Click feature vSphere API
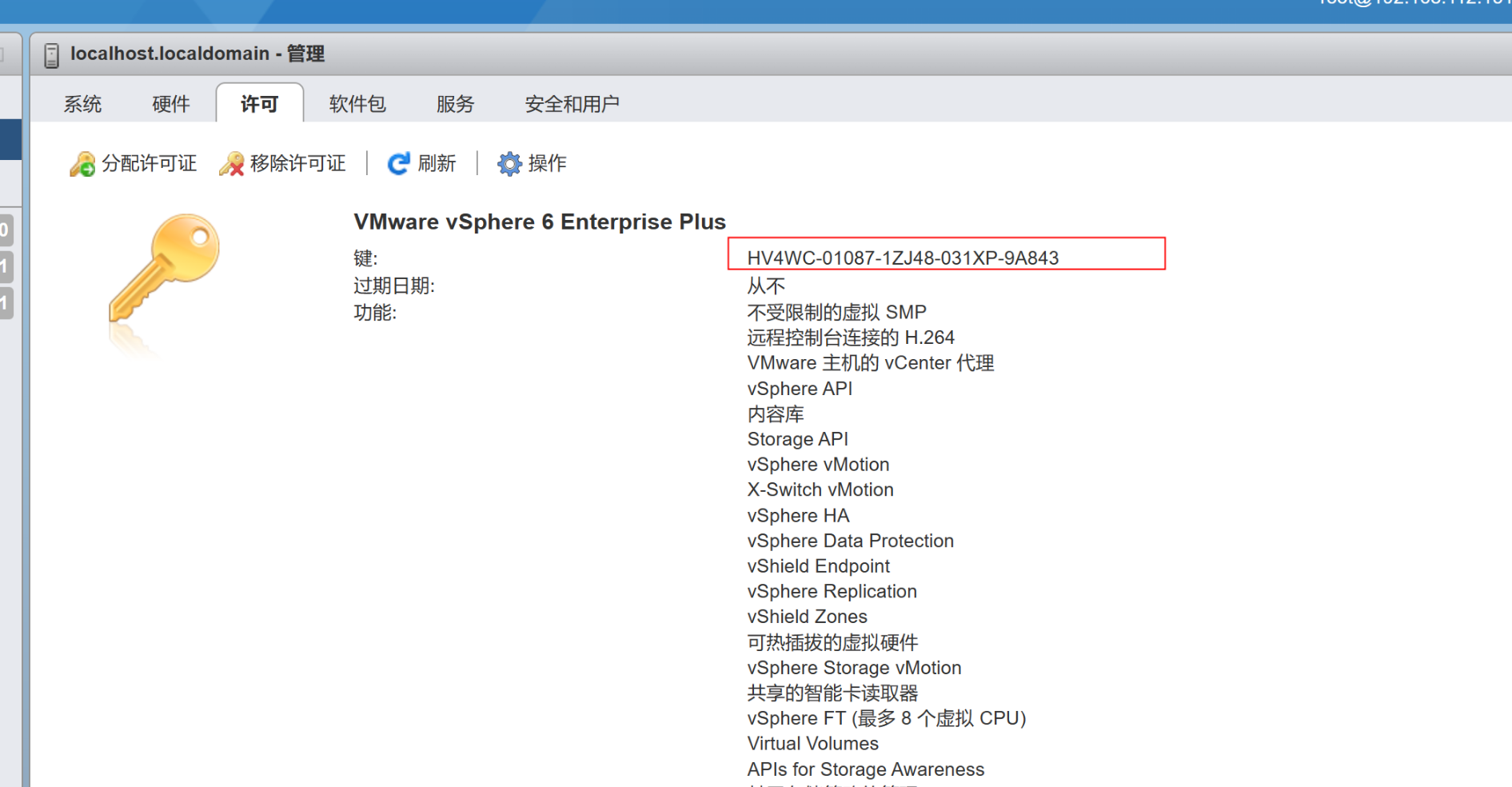Image resolution: width=1512 pixels, height=787 pixels. click(x=800, y=389)
